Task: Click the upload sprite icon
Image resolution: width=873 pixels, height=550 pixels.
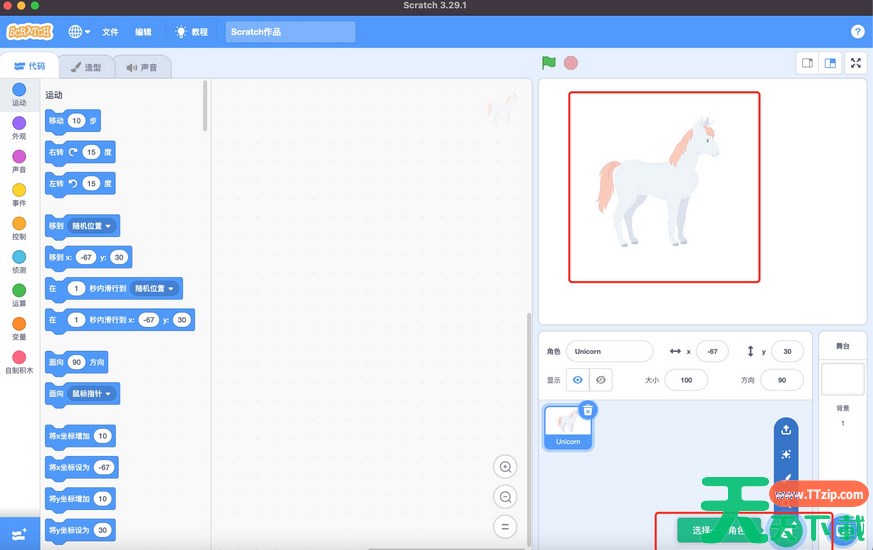Action: coord(786,430)
